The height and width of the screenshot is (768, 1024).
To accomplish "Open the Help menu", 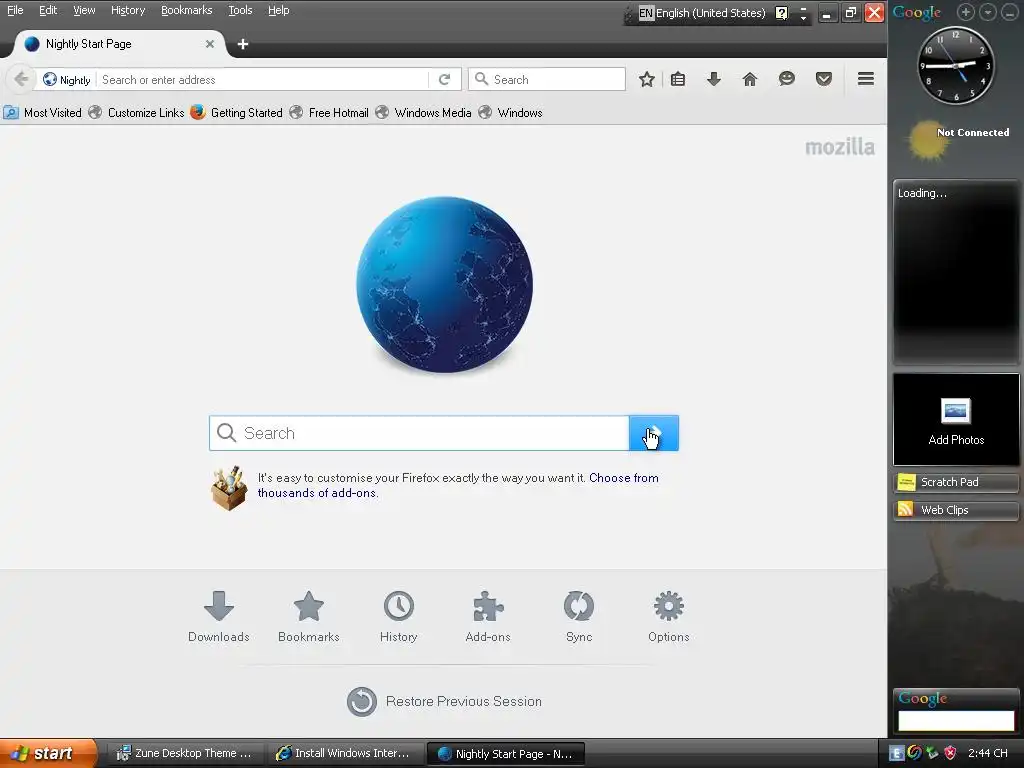I will (278, 10).
